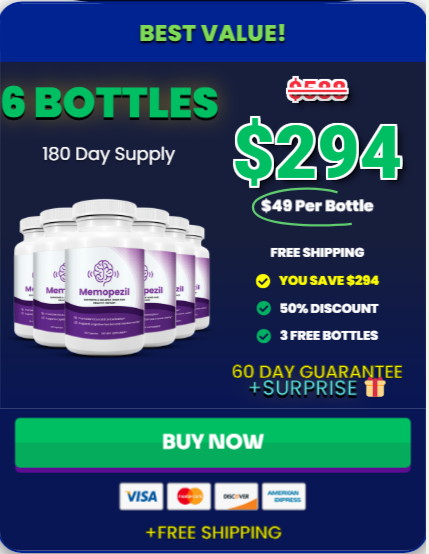Choose the Mastercard payment icon

click(189, 496)
